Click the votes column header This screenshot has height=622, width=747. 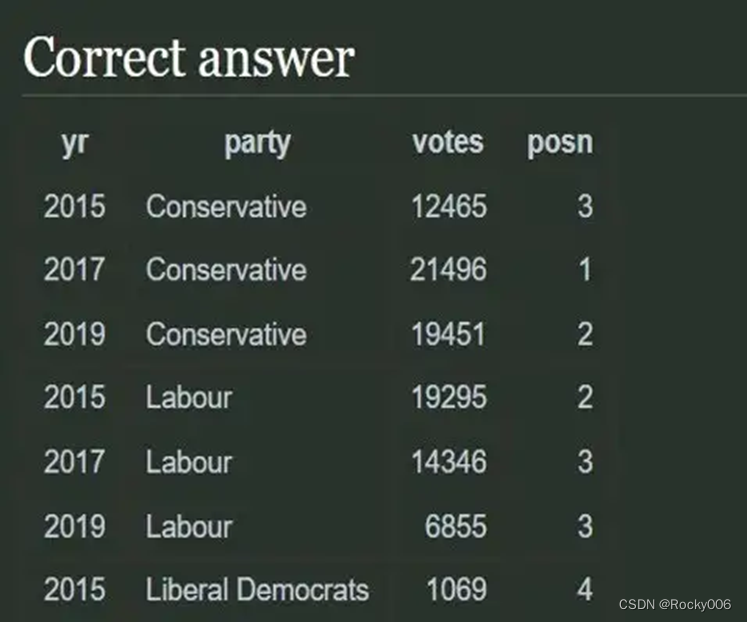pos(448,142)
